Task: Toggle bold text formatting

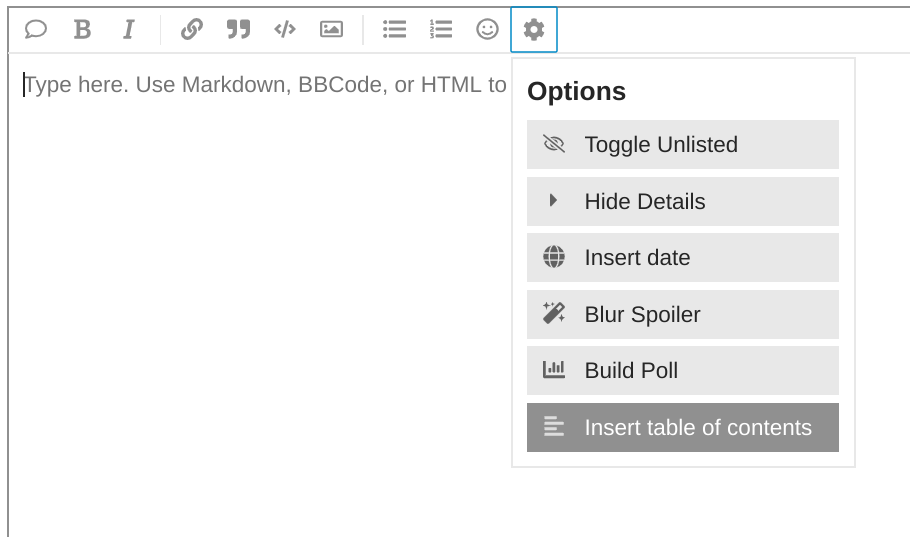Action: pyautogui.click(x=82, y=30)
